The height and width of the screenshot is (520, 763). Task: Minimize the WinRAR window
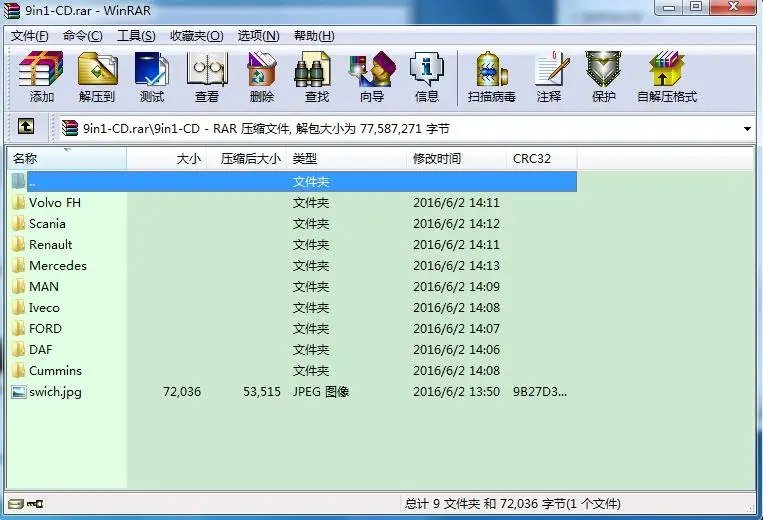(670, 7)
